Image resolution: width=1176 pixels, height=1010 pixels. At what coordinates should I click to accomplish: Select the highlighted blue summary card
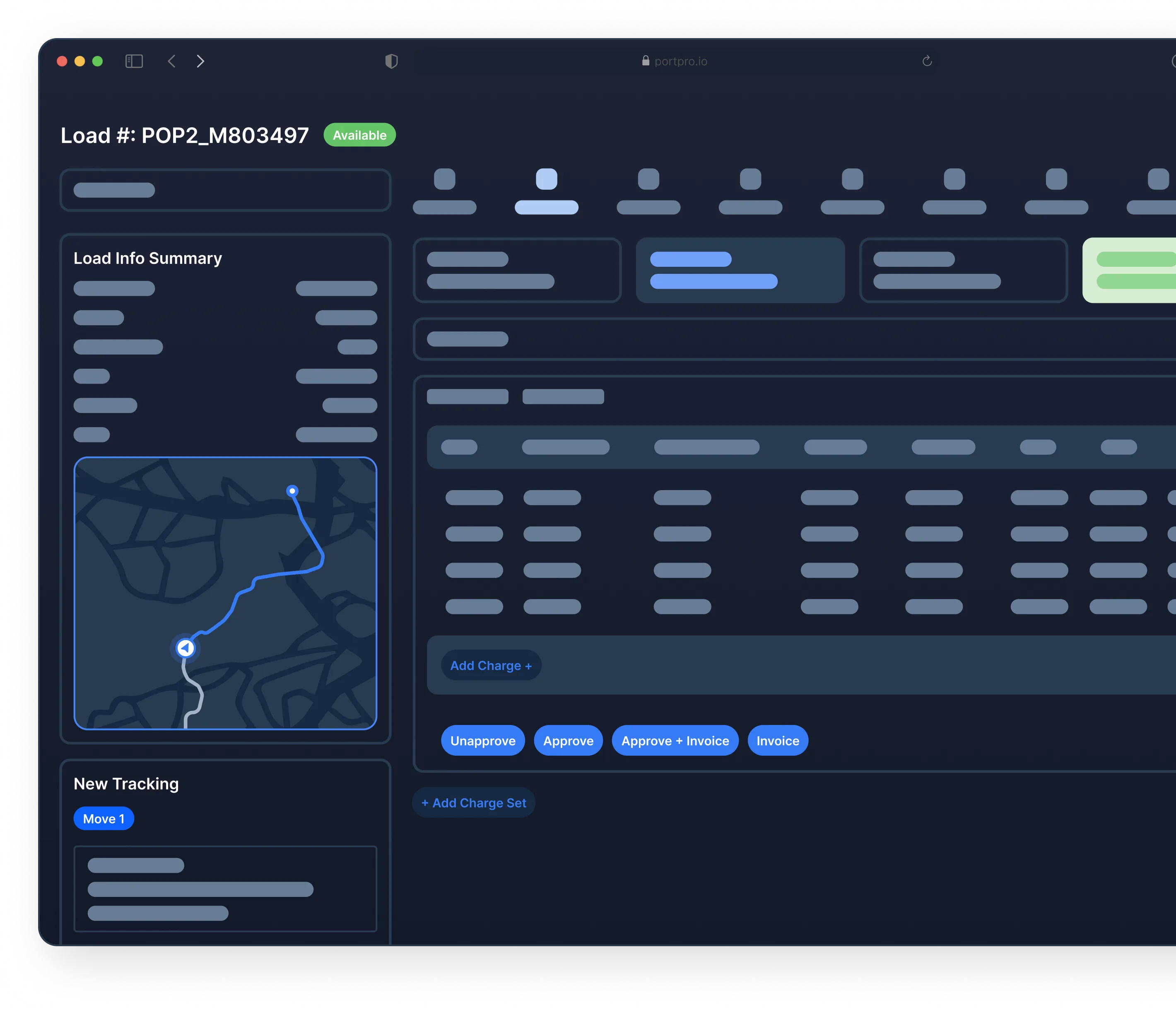pyautogui.click(x=740, y=270)
